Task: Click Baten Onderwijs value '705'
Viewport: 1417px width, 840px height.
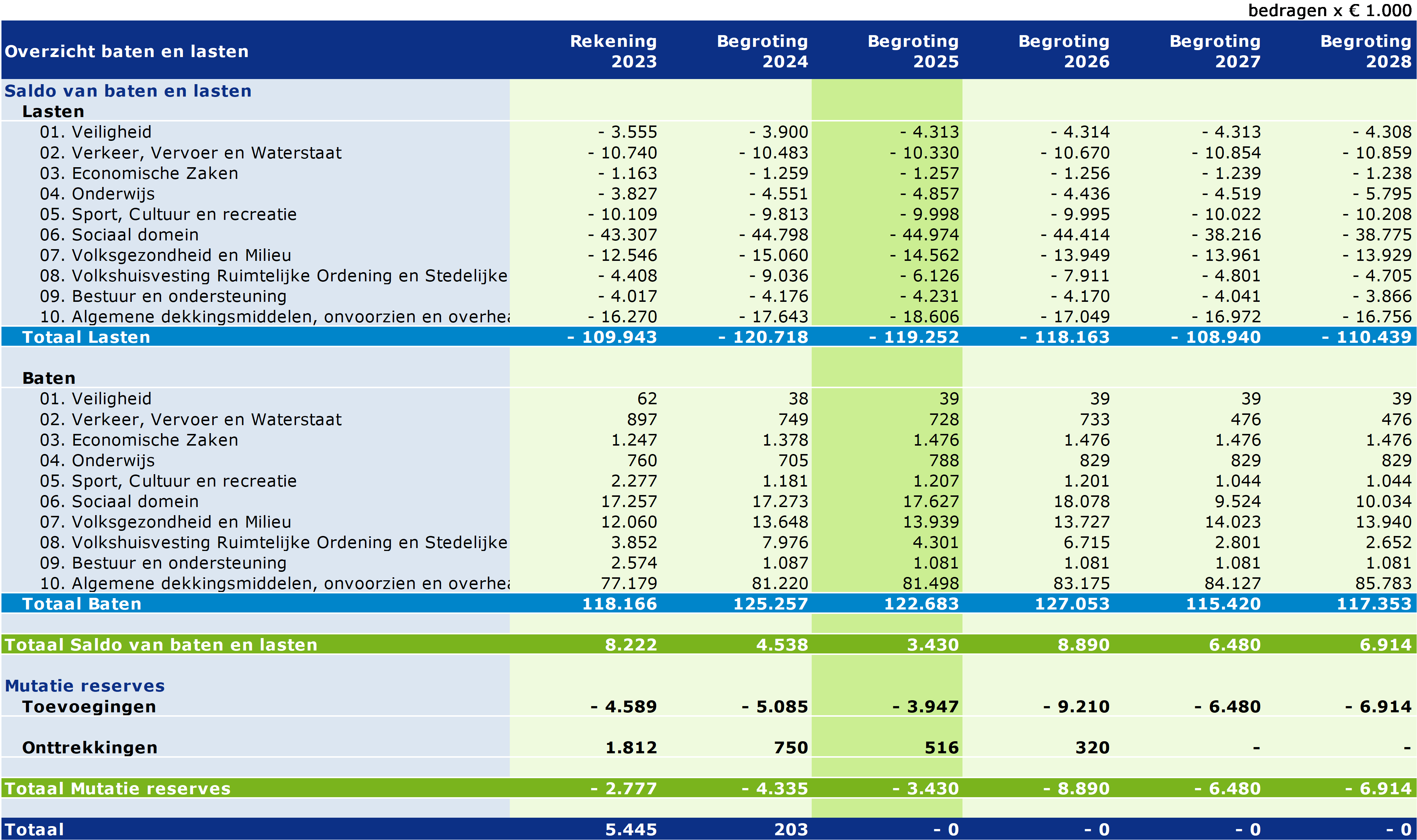Action: (x=793, y=461)
